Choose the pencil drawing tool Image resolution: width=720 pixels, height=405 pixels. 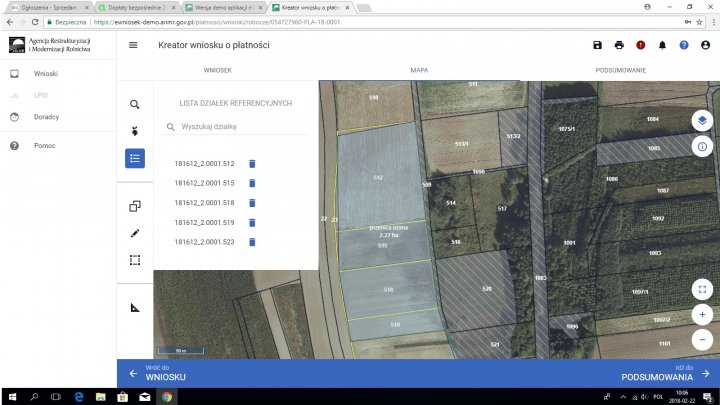pyautogui.click(x=135, y=233)
